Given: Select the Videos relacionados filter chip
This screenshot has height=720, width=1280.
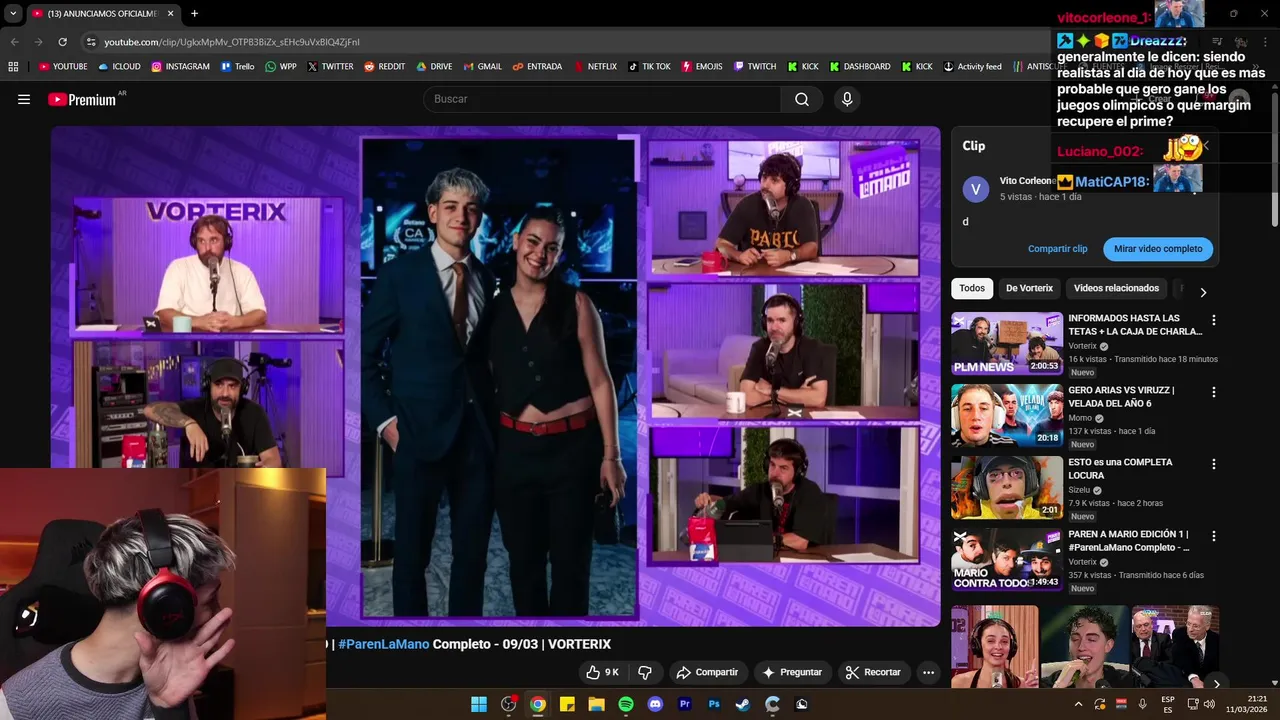Looking at the screenshot, I should (1116, 288).
